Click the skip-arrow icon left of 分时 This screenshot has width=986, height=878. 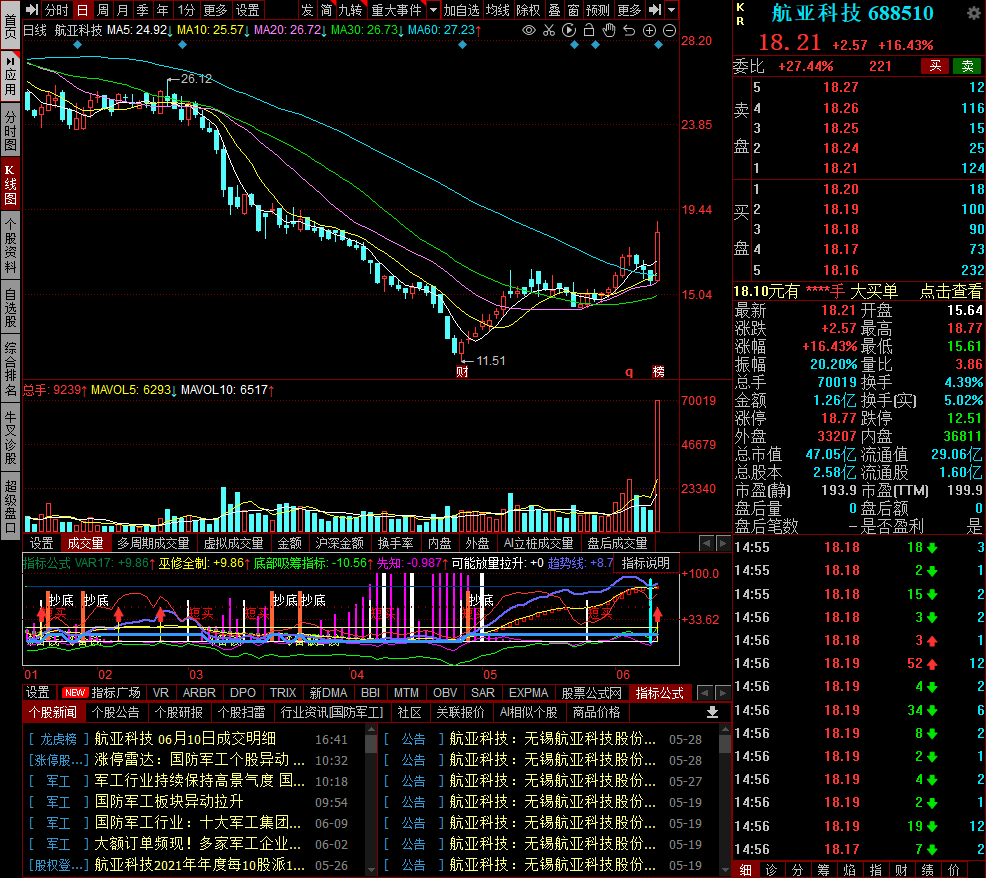pyautogui.click(x=32, y=10)
